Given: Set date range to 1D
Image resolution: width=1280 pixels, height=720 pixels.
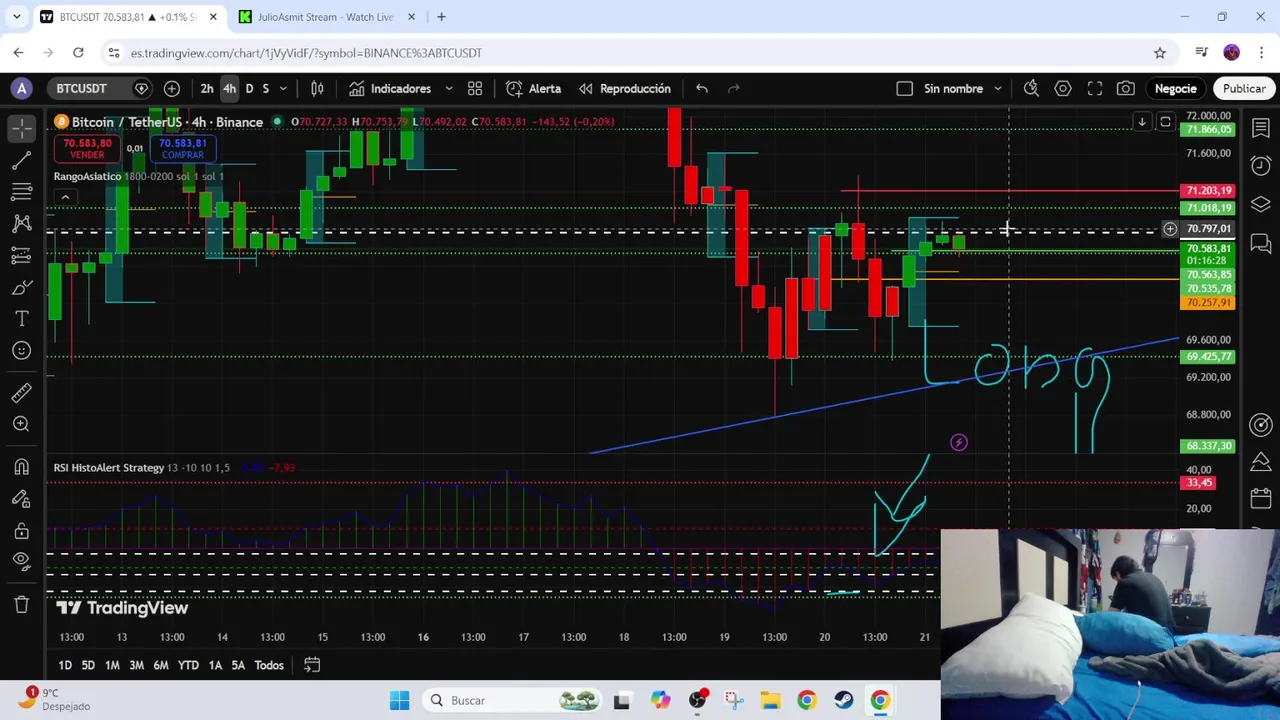Looking at the screenshot, I should [x=65, y=665].
